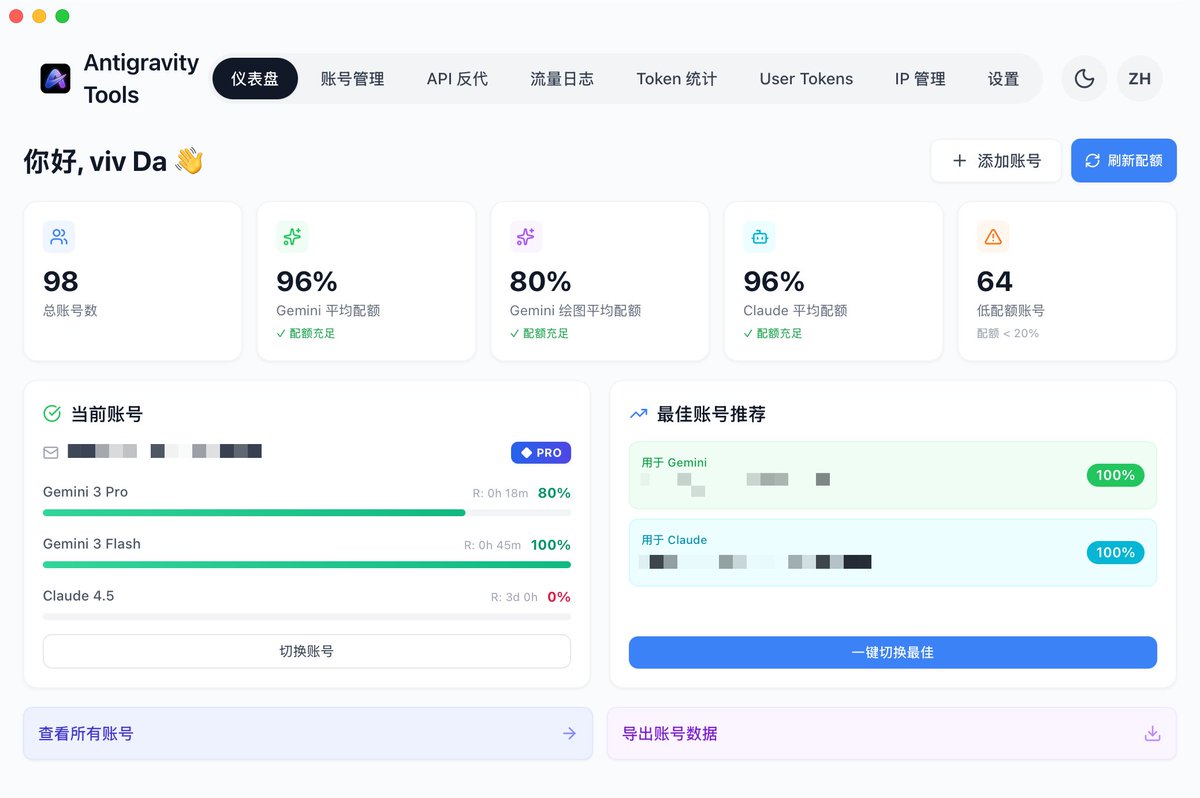Click the 配额 < 20% text
Viewport: 1200px width, 798px height.
[x=1008, y=333]
